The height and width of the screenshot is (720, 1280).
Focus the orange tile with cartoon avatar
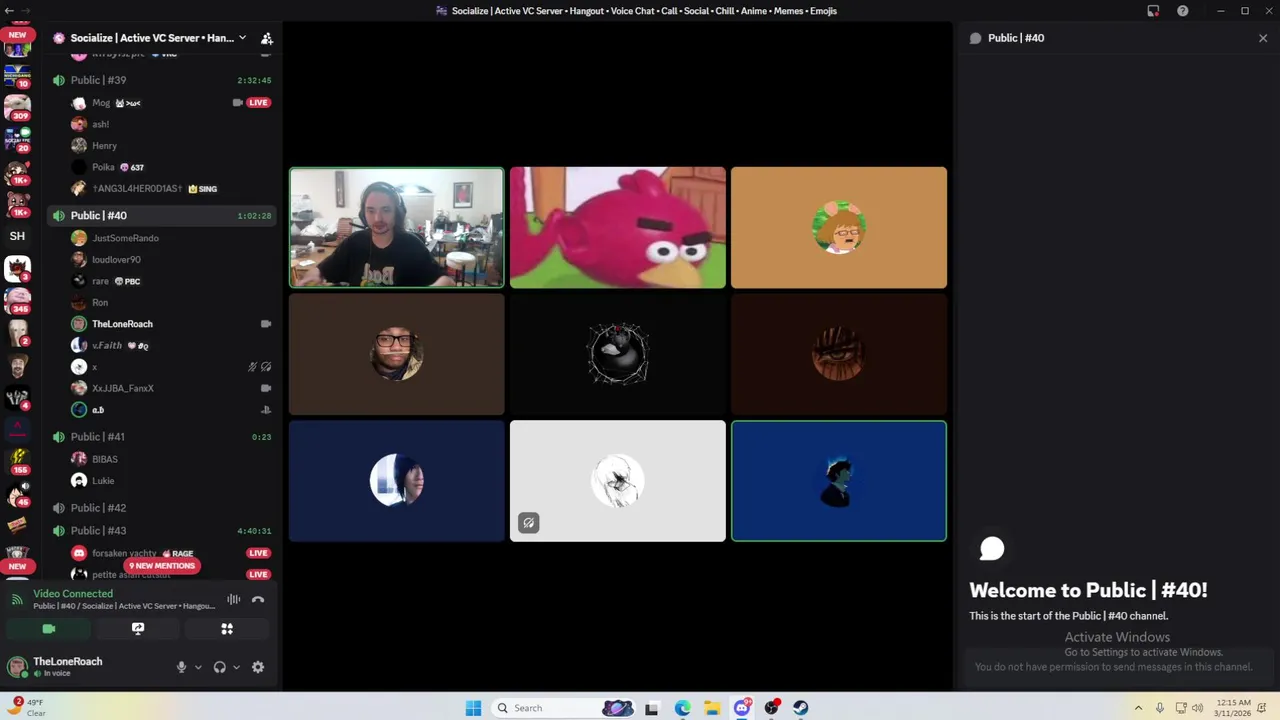[839, 228]
